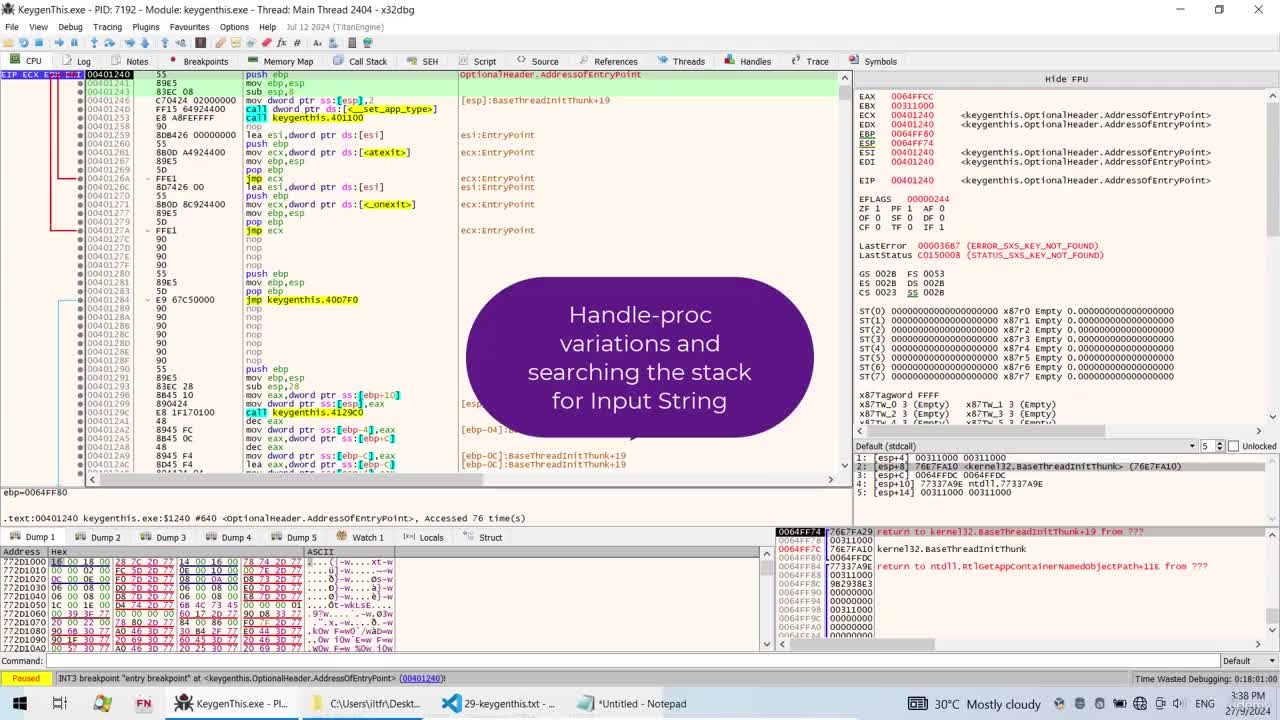
Task: Pause execution using the toolbar pause icon
Action: click(x=74, y=43)
